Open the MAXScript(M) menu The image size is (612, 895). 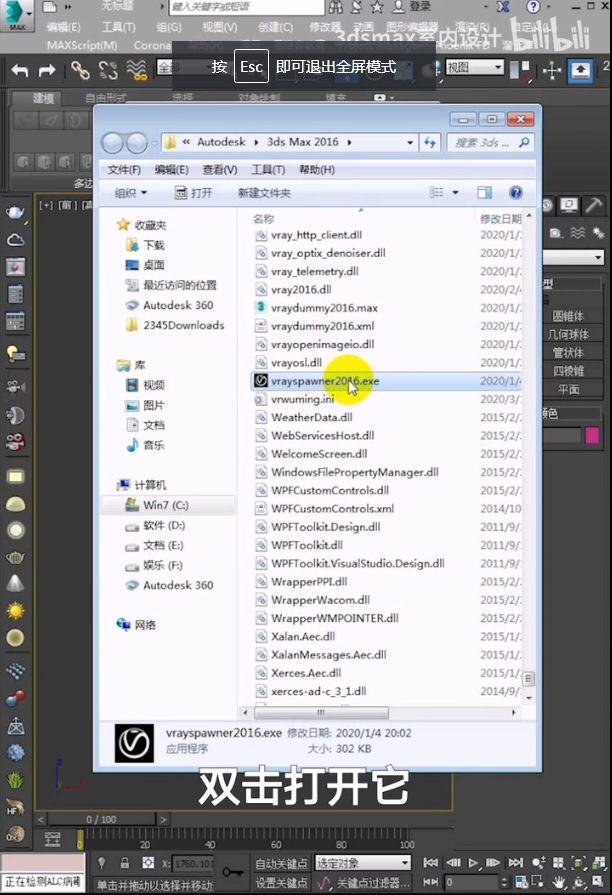click(x=82, y=45)
